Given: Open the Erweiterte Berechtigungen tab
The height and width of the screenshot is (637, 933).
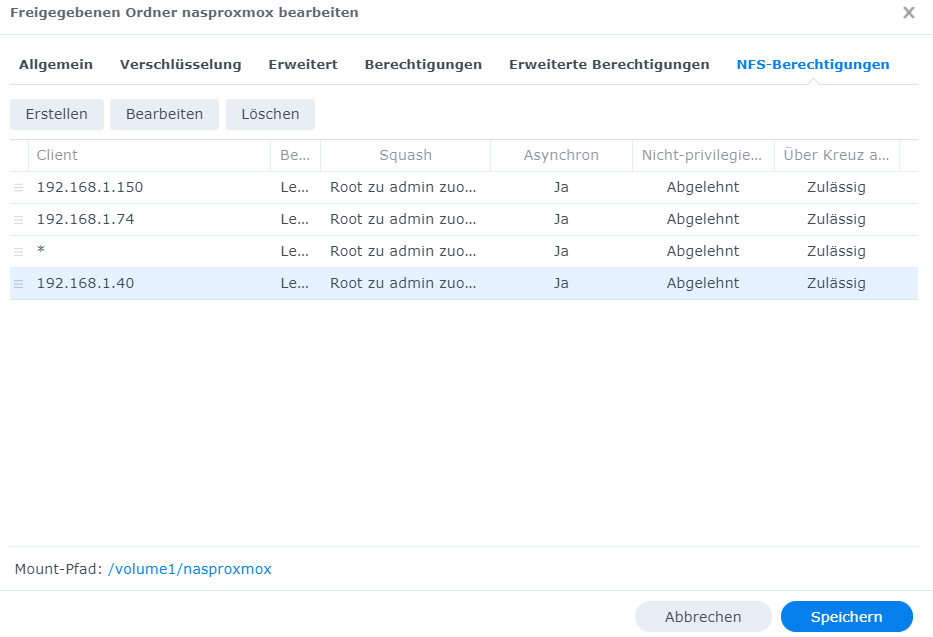Looking at the screenshot, I should (x=609, y=65).
